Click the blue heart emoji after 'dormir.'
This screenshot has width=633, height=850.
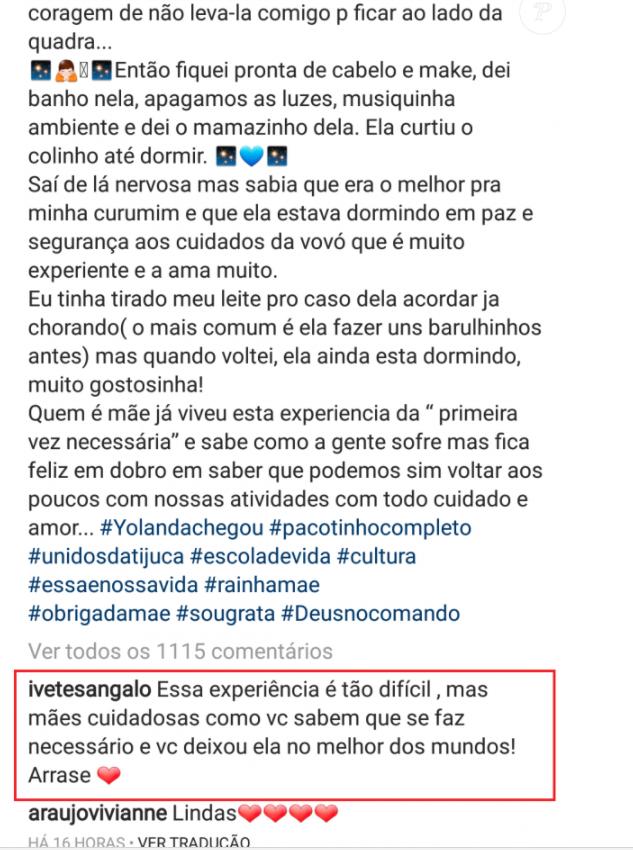[x=254, y=157]
